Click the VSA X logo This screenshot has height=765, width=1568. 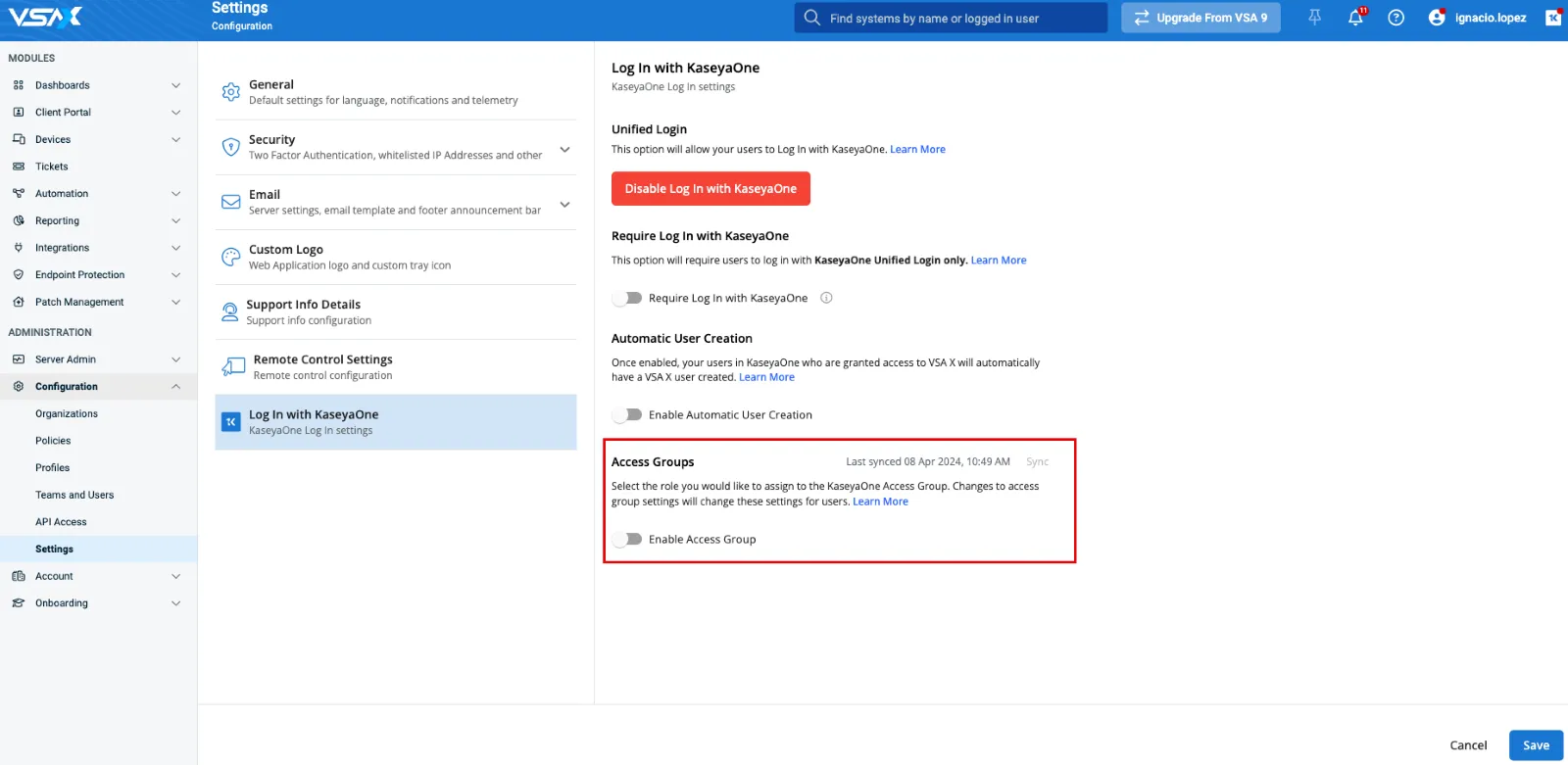[x=45, y=17]
